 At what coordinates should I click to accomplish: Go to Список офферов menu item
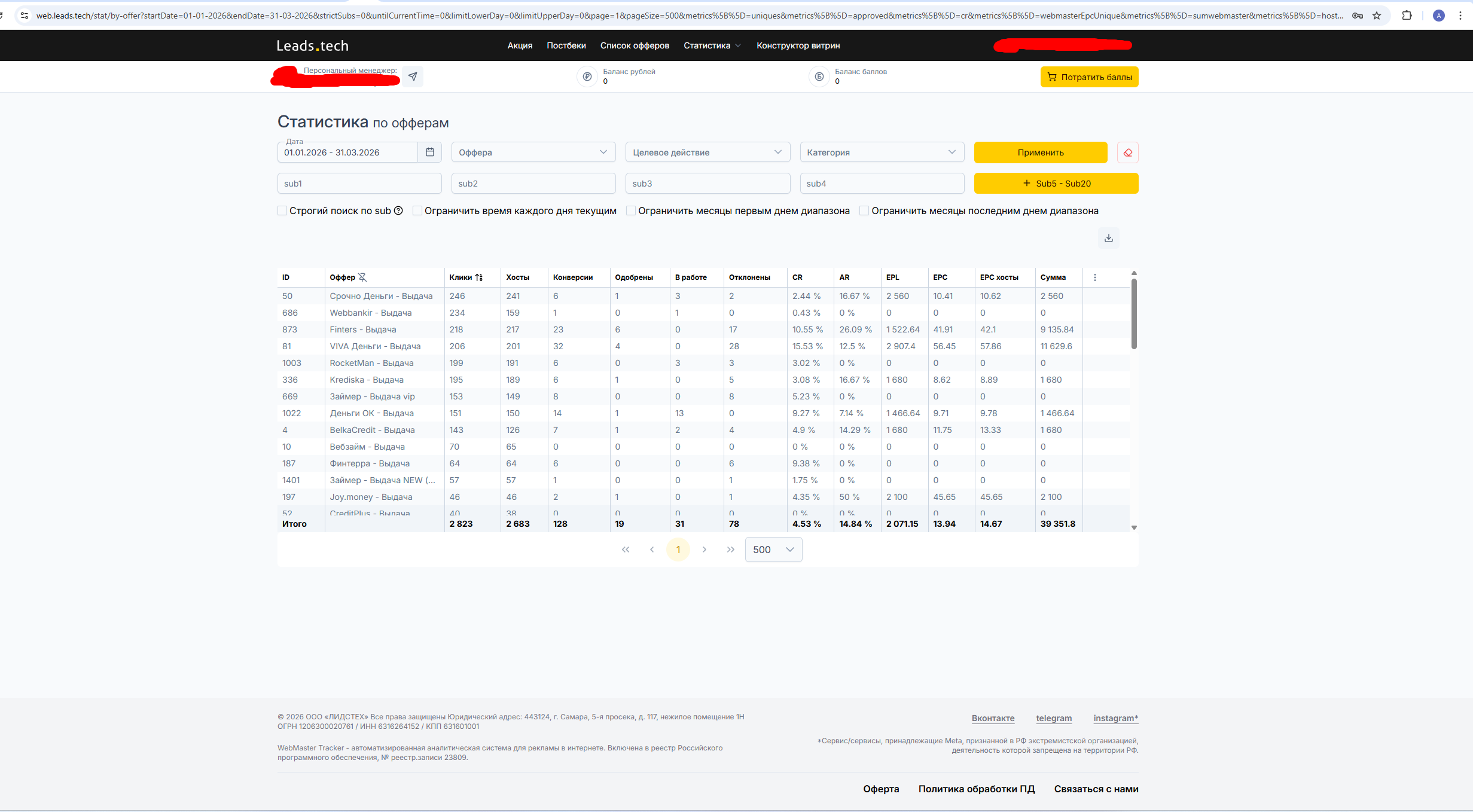(x=635, y=45)
